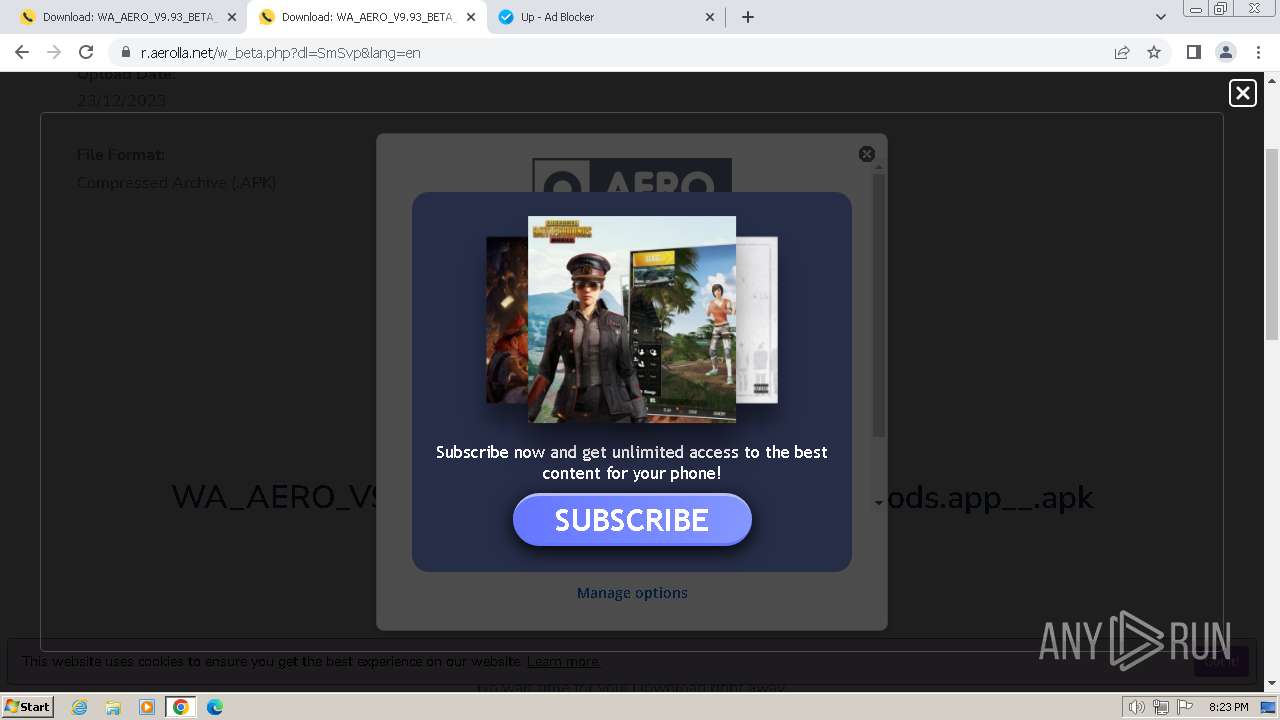Open File Explorer from the taskbar
This screenshot has width=1280, height=720.
113,707
